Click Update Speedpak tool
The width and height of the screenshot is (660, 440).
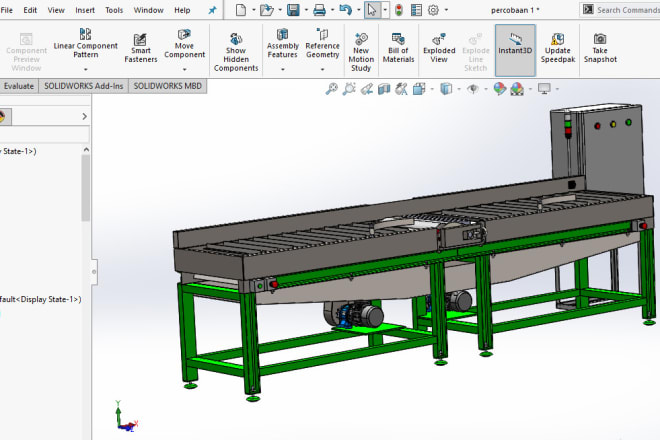[x=558, y=48]
